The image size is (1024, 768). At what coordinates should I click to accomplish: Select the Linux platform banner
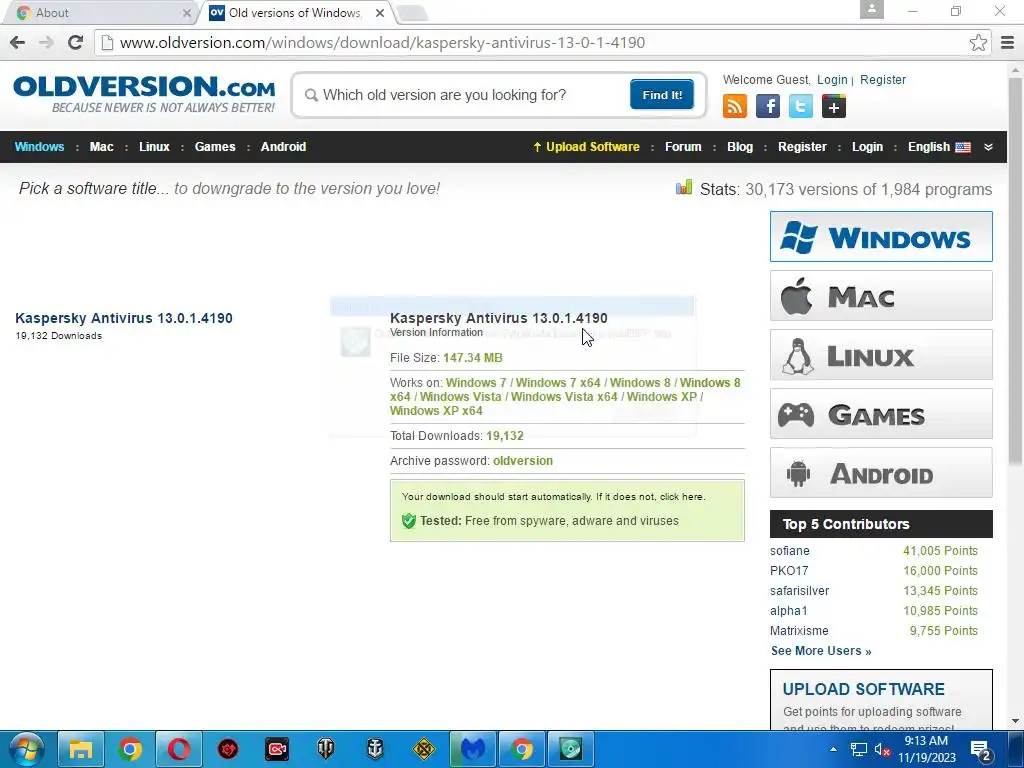tap(881, 355)
